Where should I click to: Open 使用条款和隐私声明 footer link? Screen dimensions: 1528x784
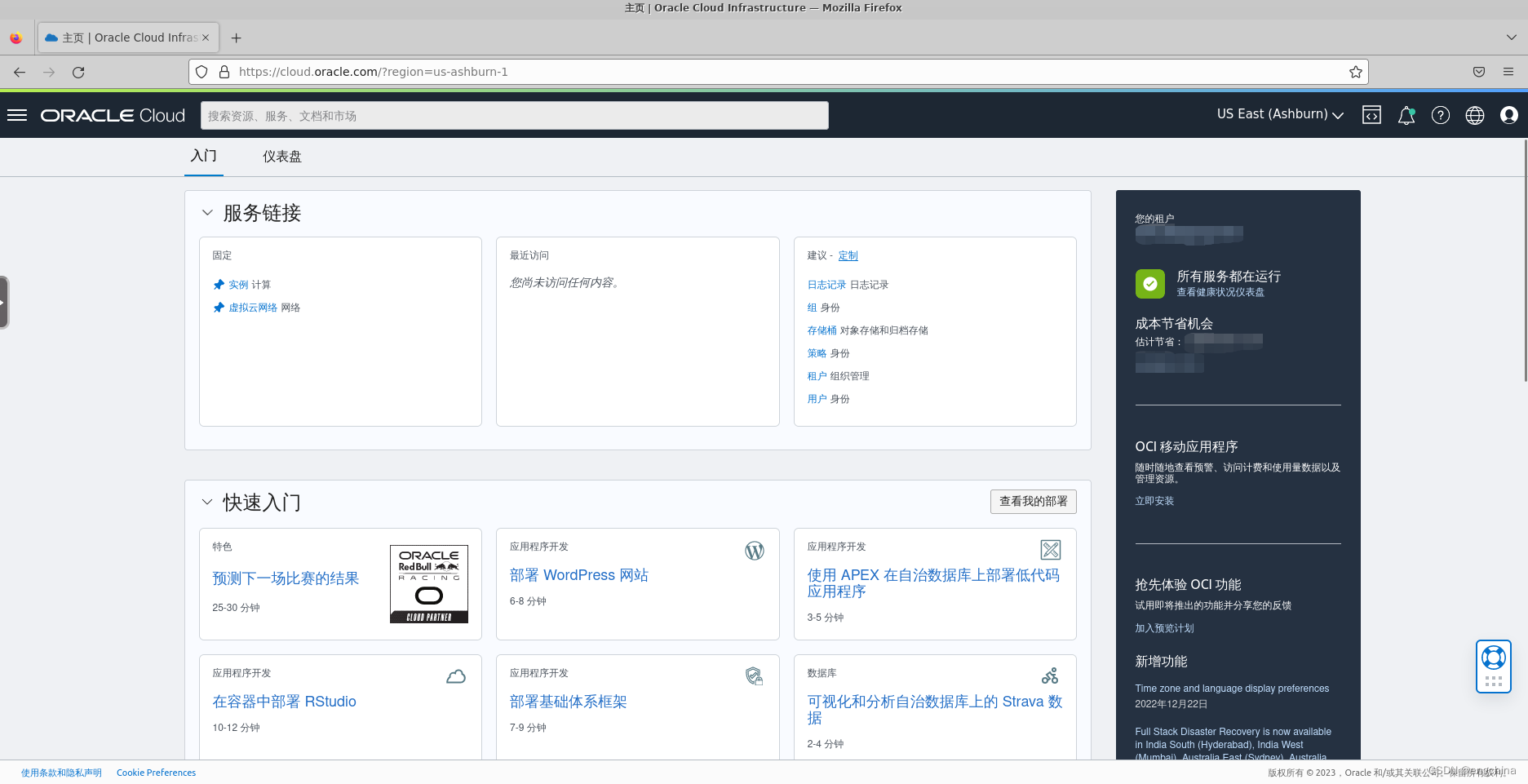click(x=61, y=773)
